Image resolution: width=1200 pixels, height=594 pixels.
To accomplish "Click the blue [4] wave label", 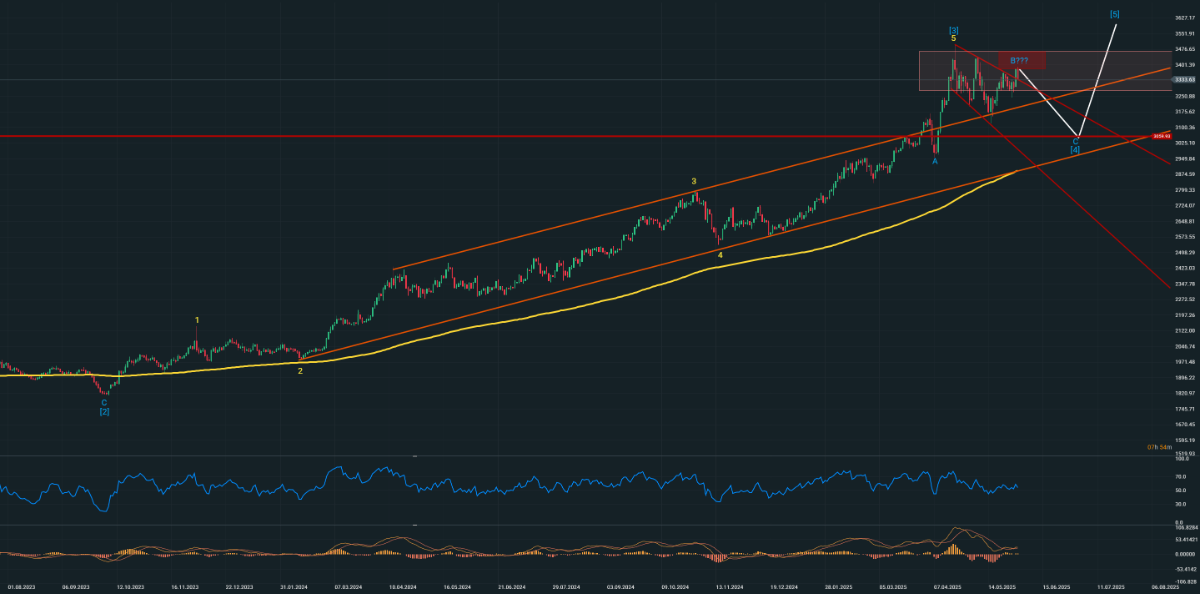I will click(1075, 150).
